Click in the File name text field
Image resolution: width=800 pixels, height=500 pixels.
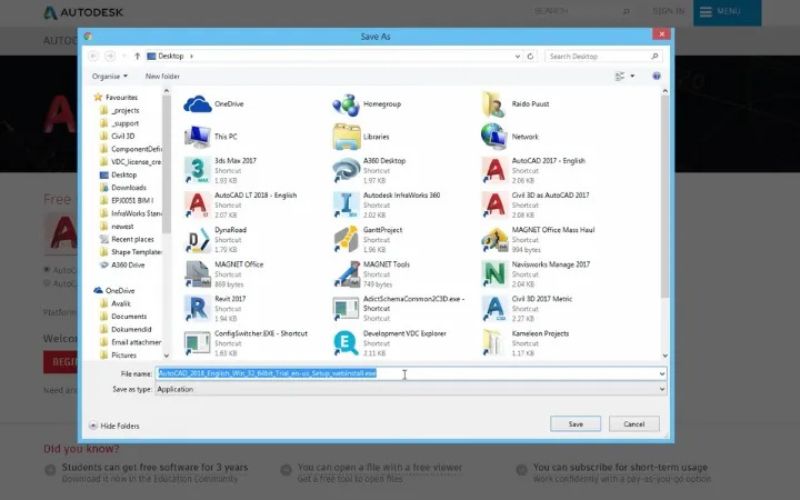406,373
